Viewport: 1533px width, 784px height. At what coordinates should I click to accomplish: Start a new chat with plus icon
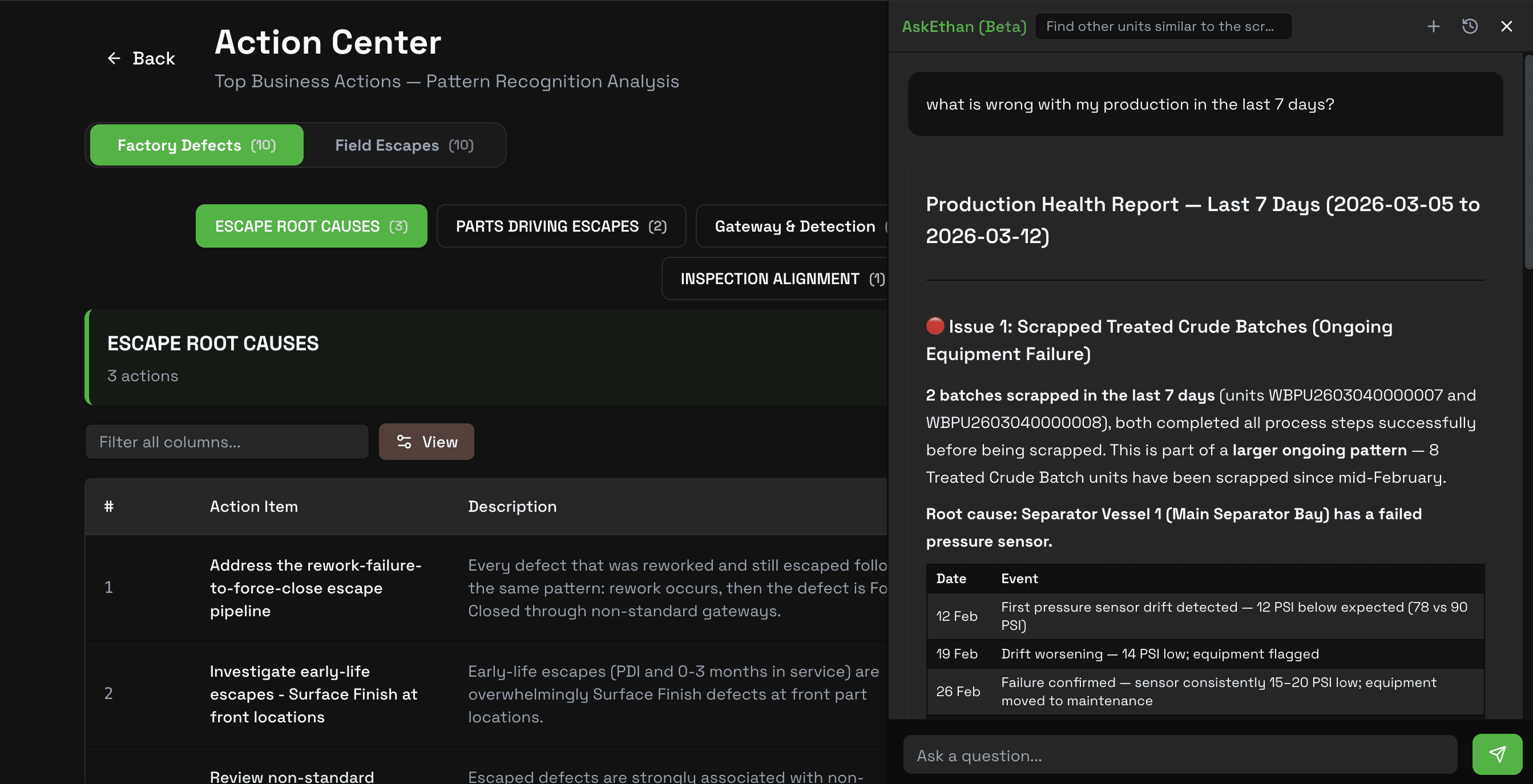point(1433,26)
